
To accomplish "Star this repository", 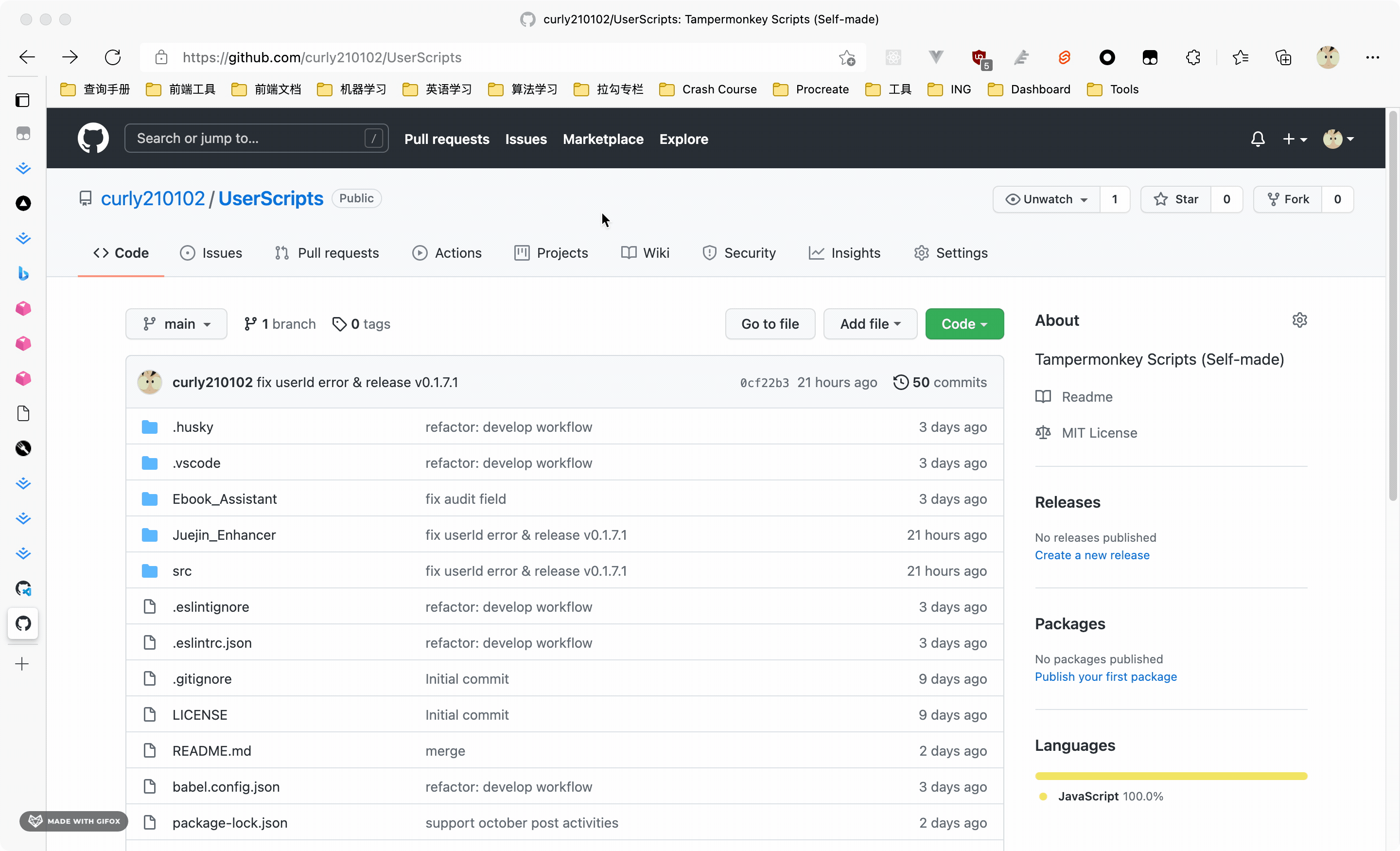I will pyautogui.click(x=1175, y=199).
